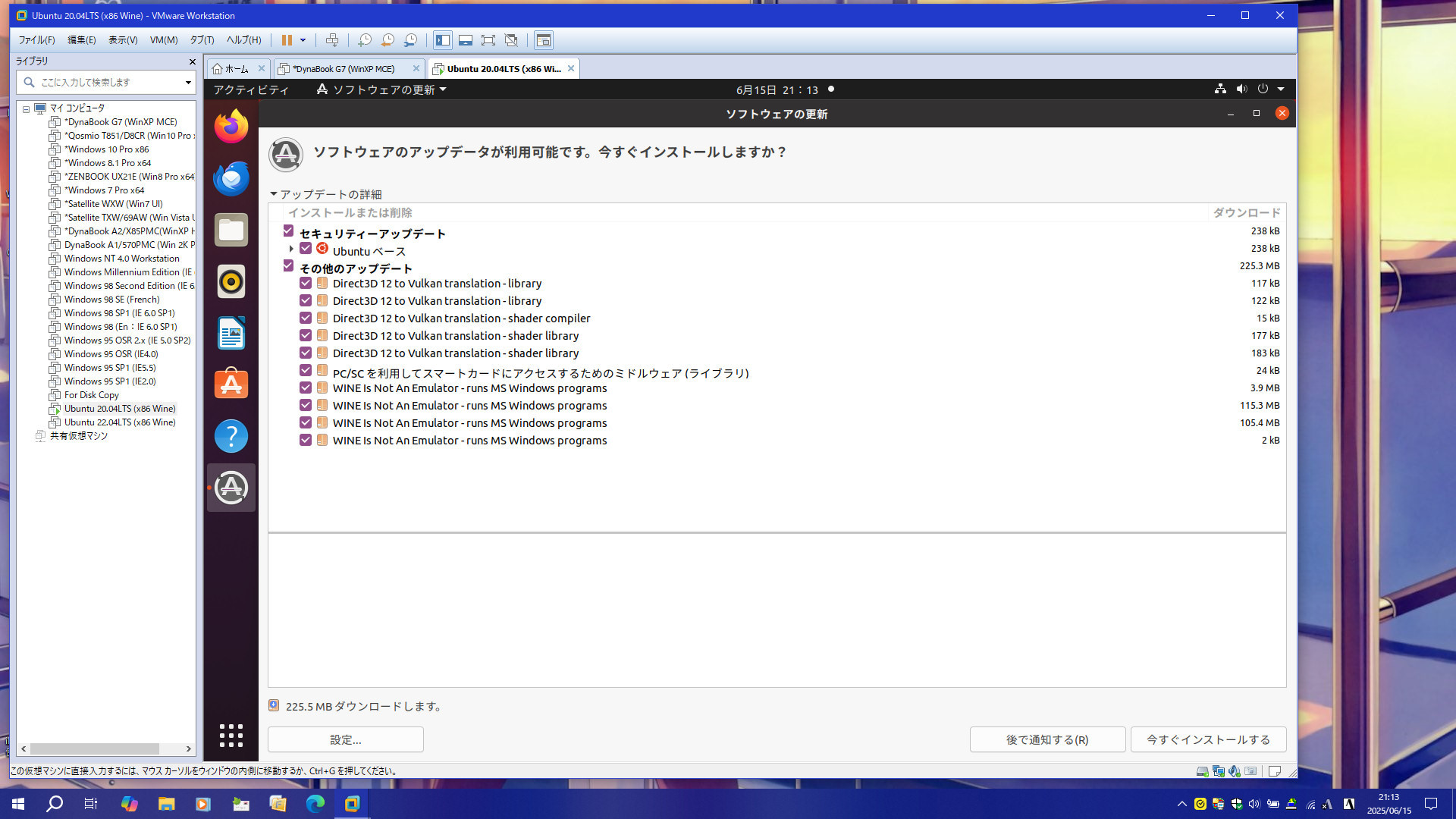Image resolution: width=1456 pixels, height=819 pixels.
Task: Collapse the アップデートの詳細 section
Action: coord(274,194)
